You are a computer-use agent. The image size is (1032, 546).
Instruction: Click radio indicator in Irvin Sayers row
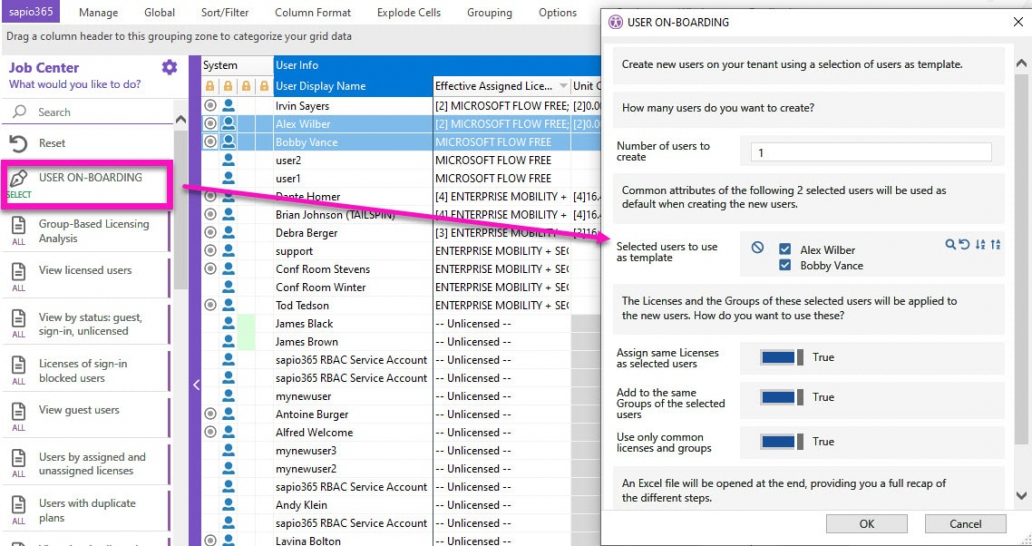[210, 105]
